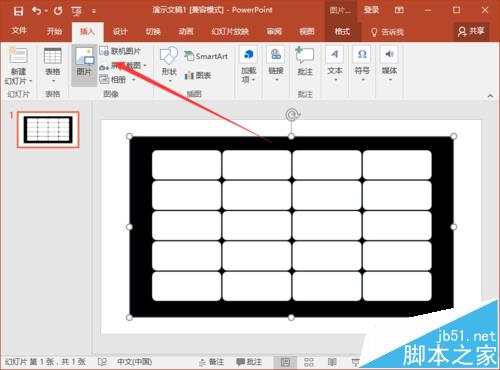Open the 动画 (Animations) tab
Viewport: 500px width, 370px height.
click(x=186, y=32)
